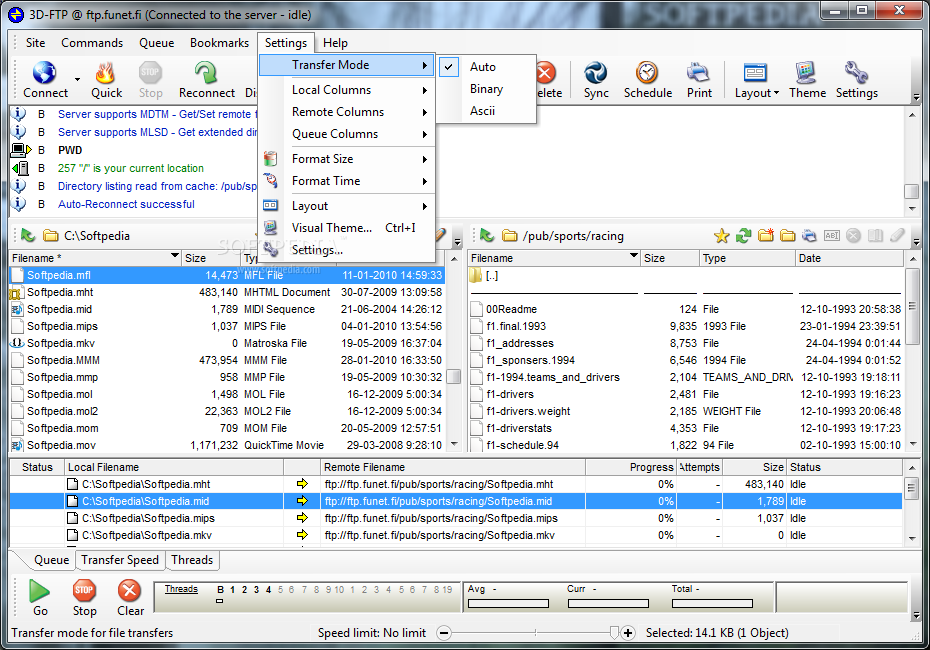Click the printer icon in remote pane toolbar
Image resolution: width=930 pixels, height=650 pixels.
[x=809, y=236]
